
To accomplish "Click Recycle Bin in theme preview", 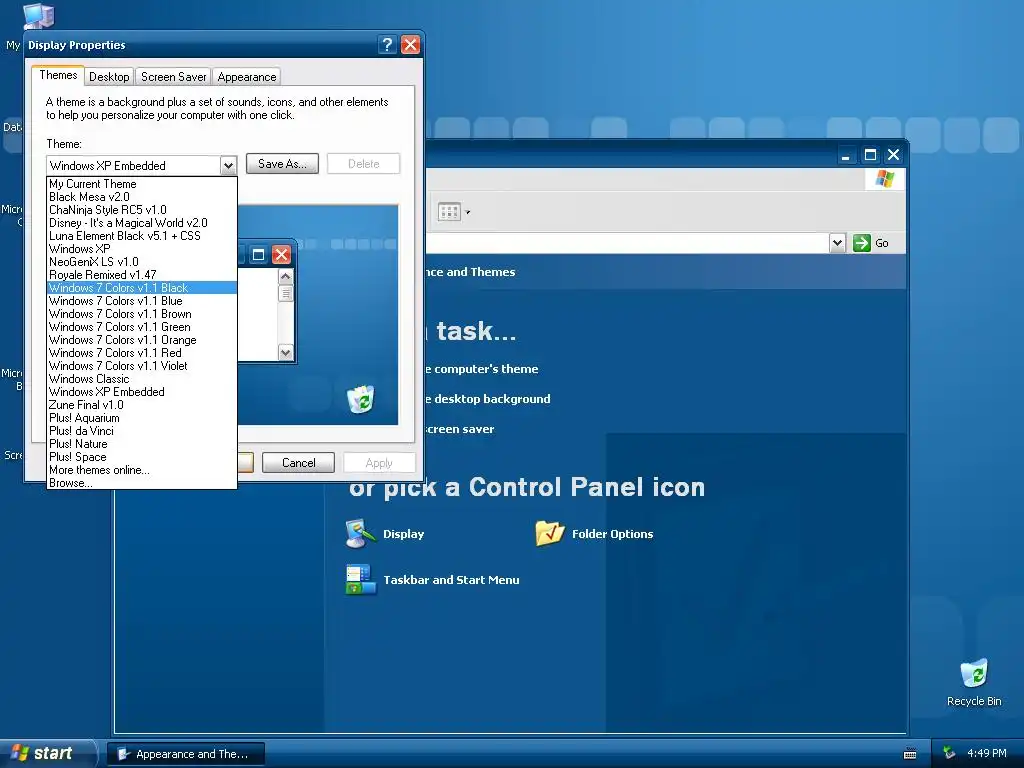I will click(360, 399).
